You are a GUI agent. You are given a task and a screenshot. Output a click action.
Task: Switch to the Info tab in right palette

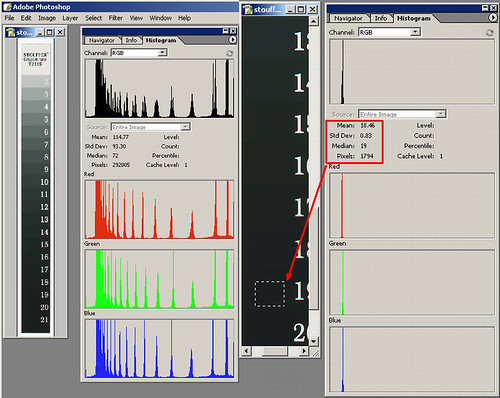point(381,18)
